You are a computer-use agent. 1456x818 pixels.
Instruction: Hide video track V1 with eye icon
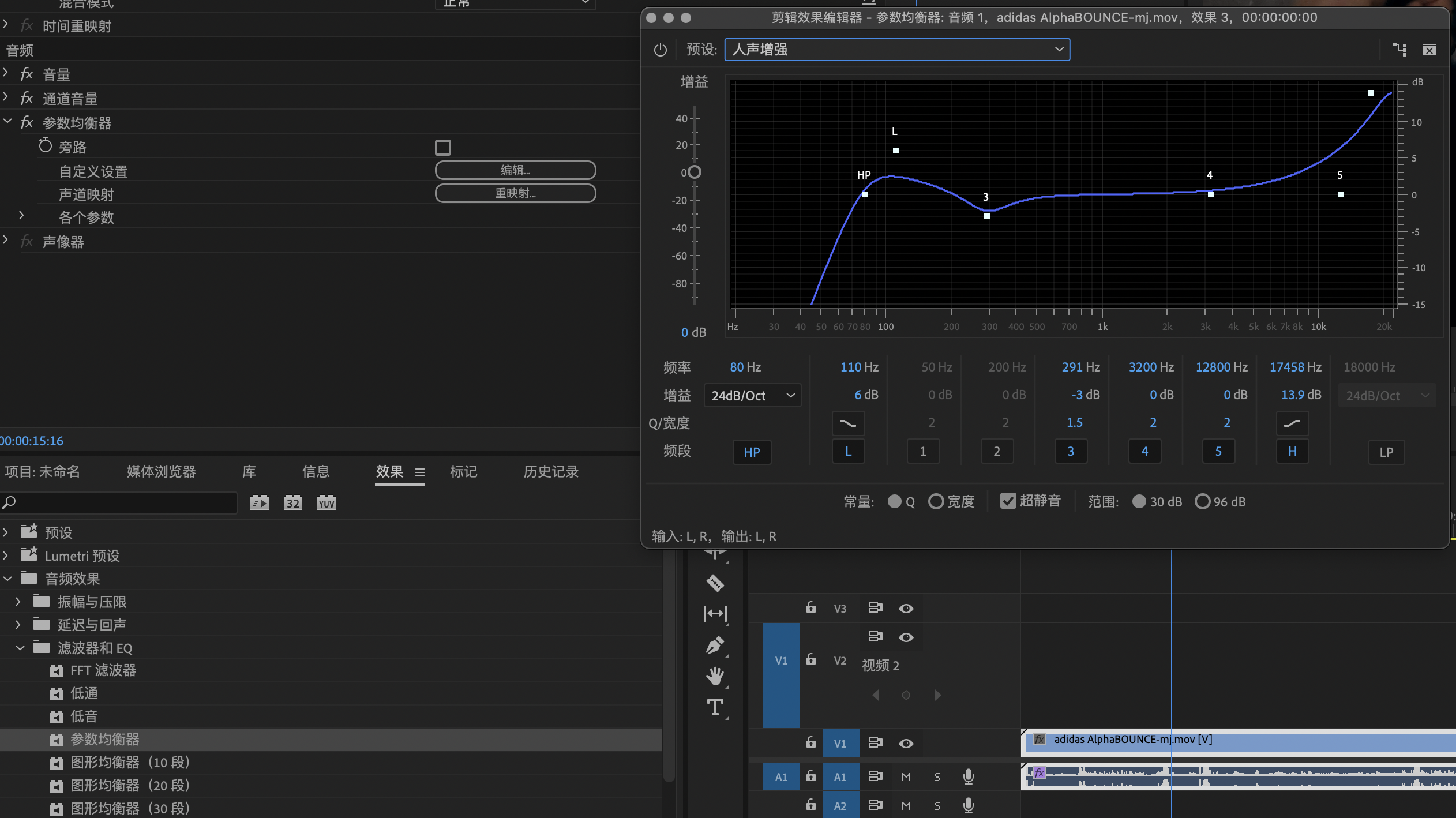click(906, 744)
